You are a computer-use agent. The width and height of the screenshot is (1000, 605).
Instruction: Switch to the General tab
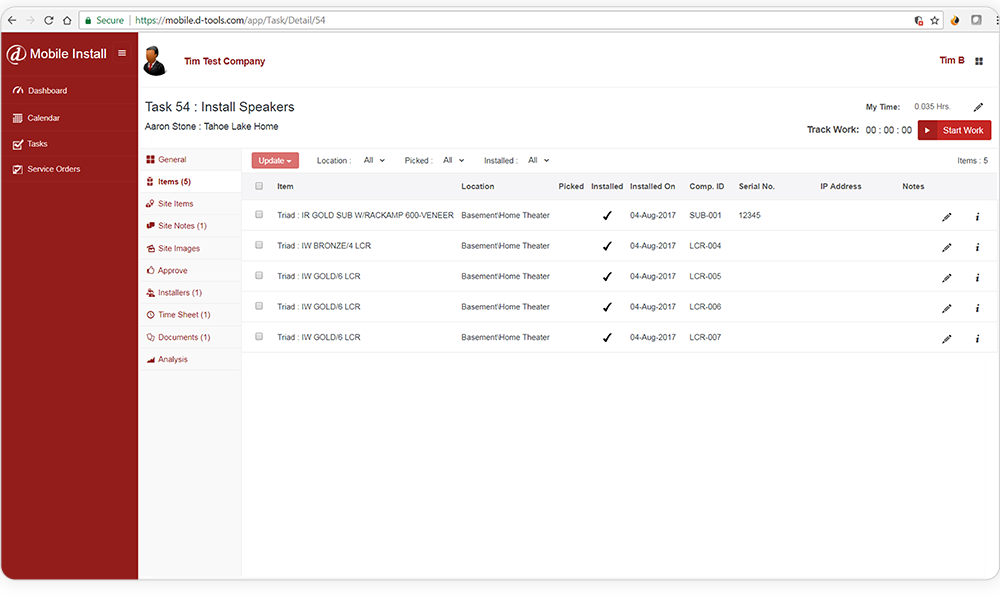click(x=190, y=159)
